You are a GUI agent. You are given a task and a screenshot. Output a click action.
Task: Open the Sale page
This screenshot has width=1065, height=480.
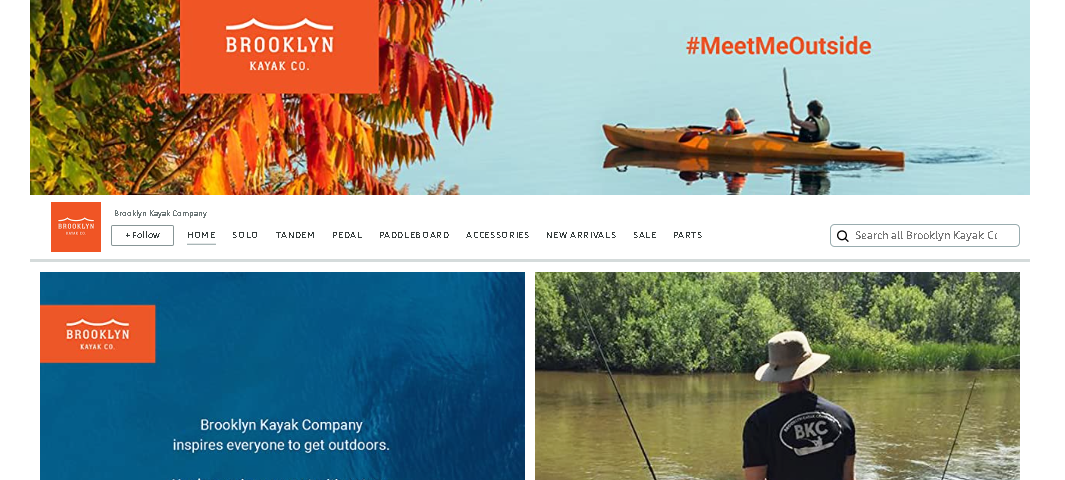coord(645,235)
